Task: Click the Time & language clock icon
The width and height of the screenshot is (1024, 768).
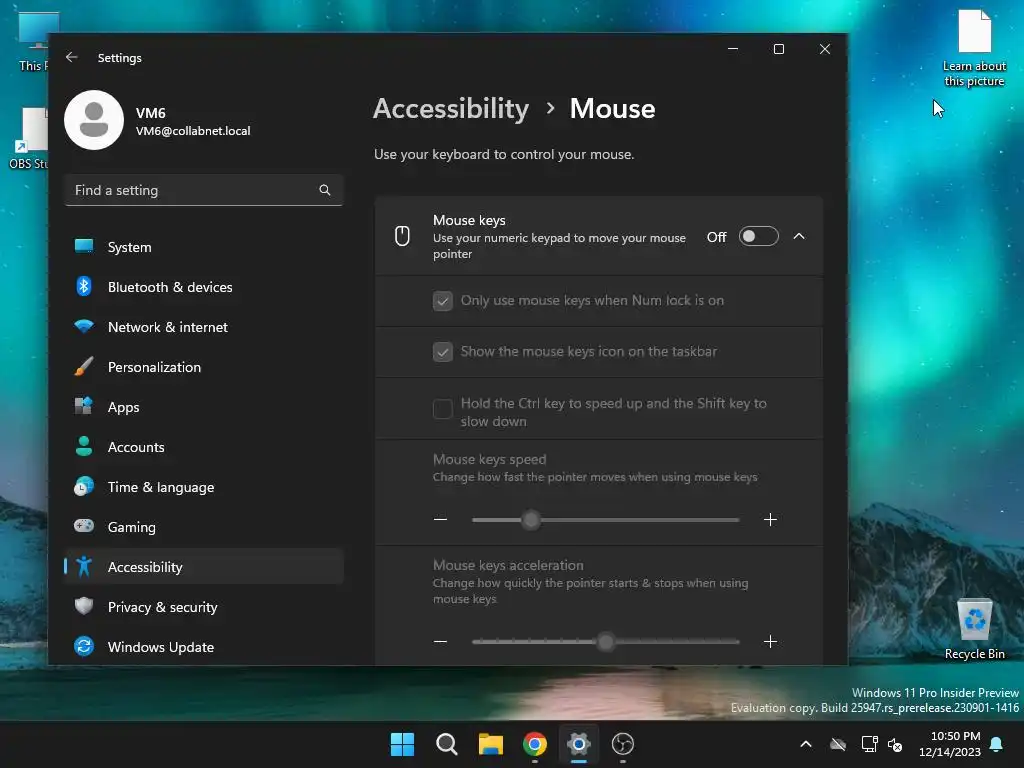Action: (84, 487)
